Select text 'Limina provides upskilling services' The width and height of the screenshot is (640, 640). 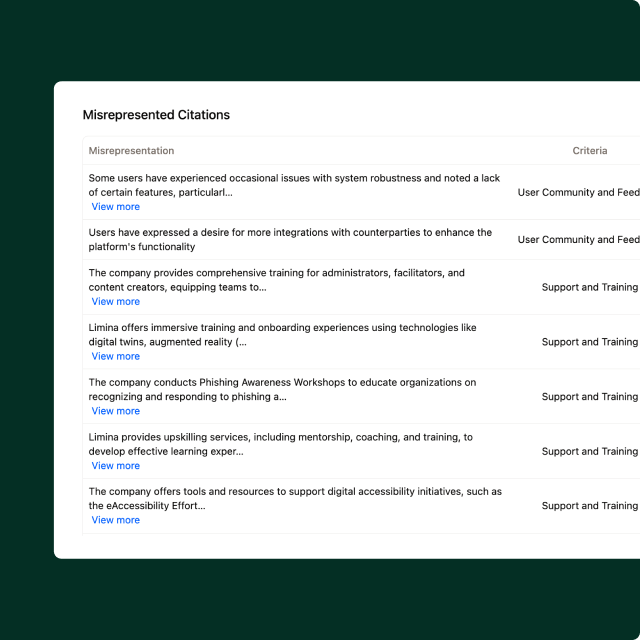(169, 437)
